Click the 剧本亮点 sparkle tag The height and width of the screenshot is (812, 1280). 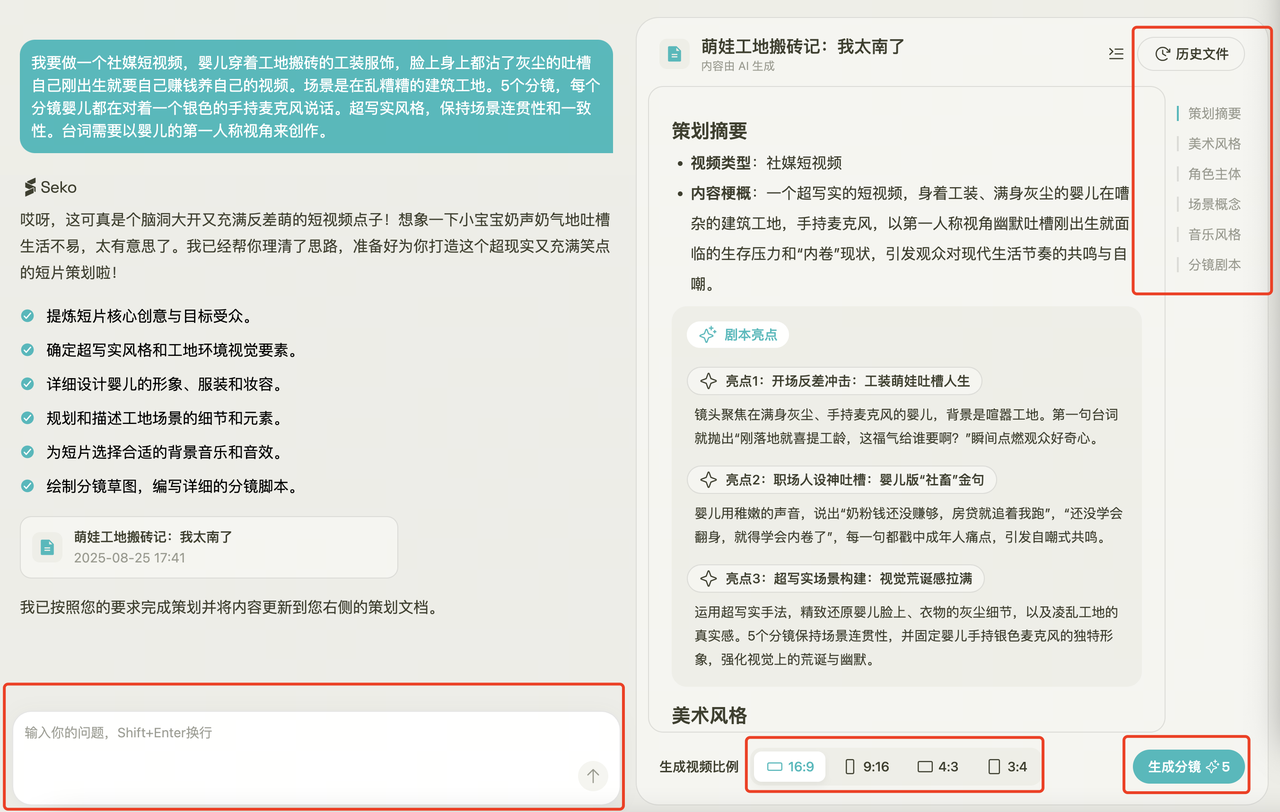738,335
